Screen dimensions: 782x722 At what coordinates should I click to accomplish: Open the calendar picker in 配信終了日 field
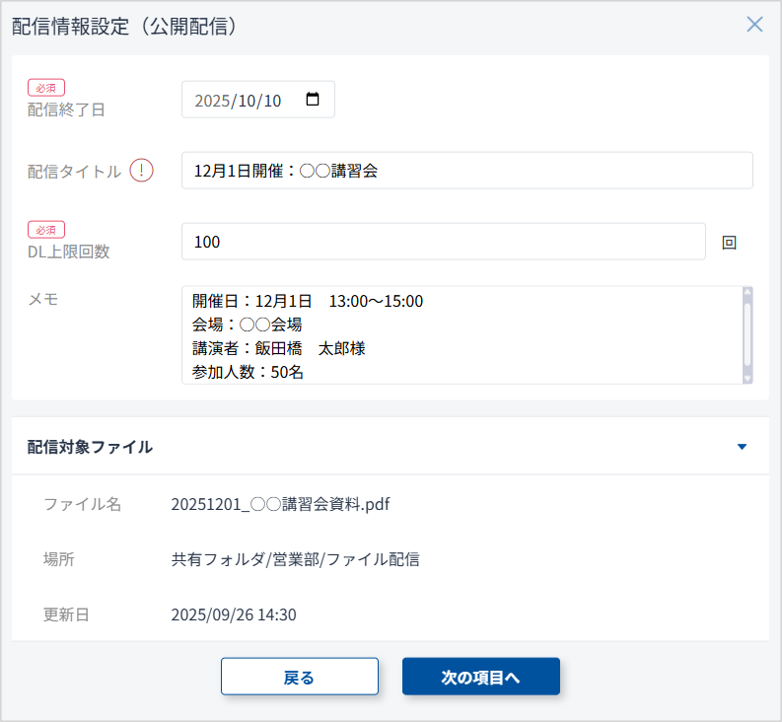point(313,100)
